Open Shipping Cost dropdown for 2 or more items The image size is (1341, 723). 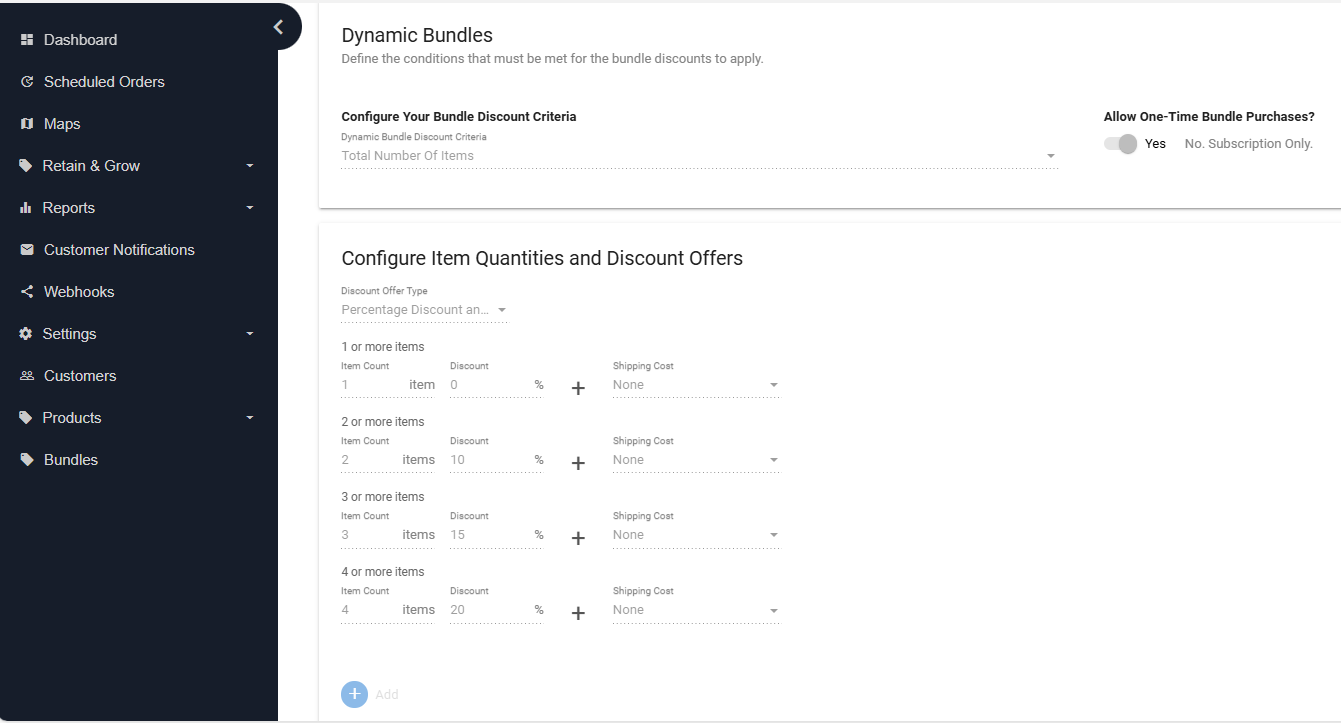pyautogui.click(x=696, y=460)
